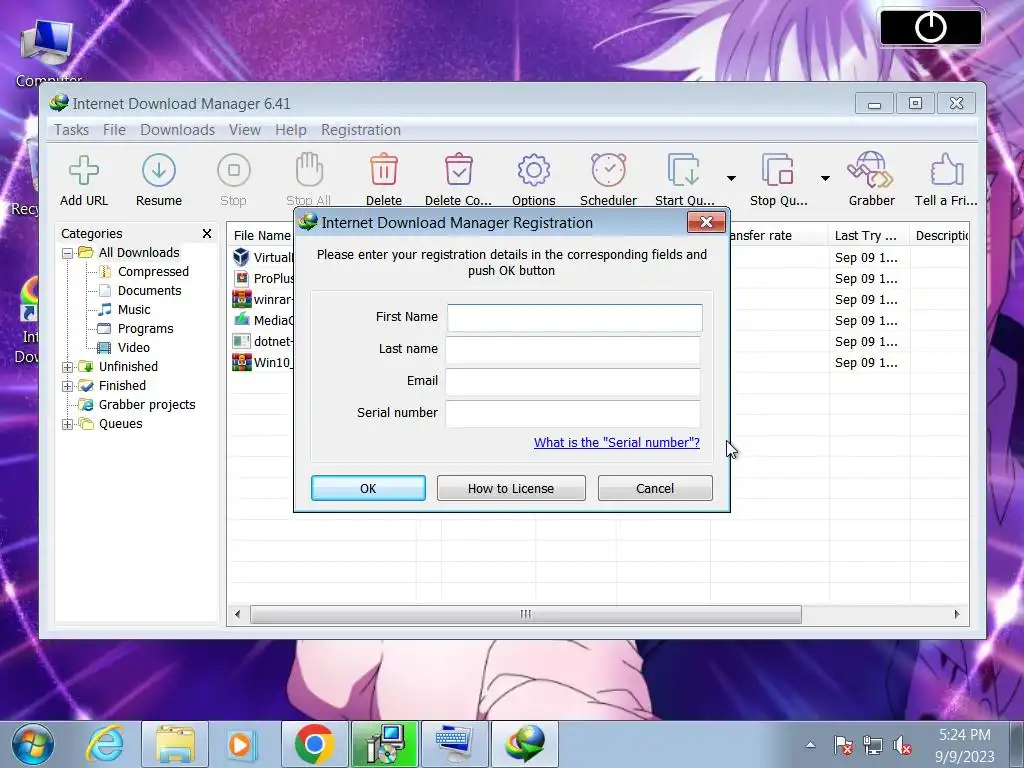Collapse the All Downloads tree node
This screenshot has width=1024, height=768.
coord(67,253)
